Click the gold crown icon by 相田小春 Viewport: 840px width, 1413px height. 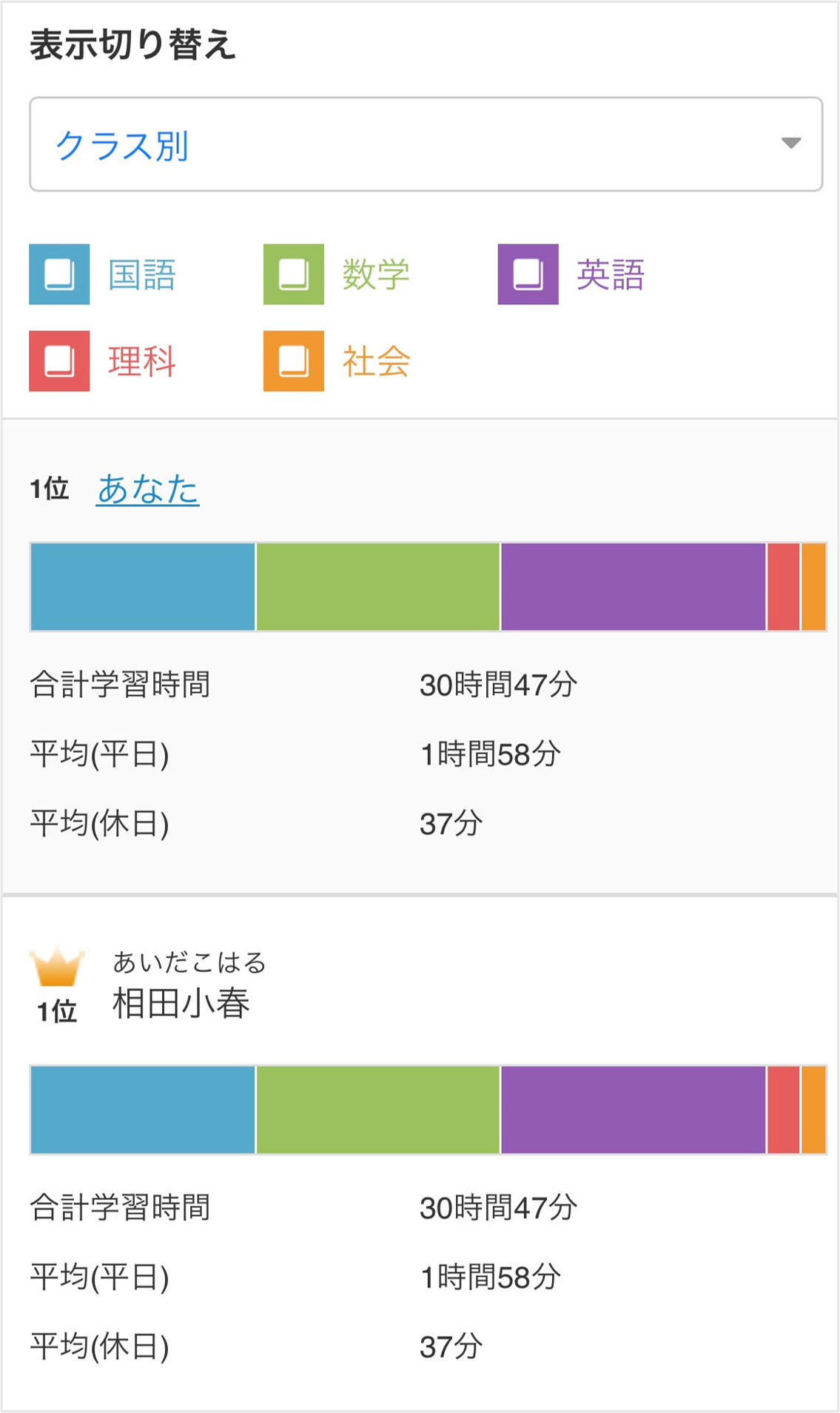coord(57,967)
